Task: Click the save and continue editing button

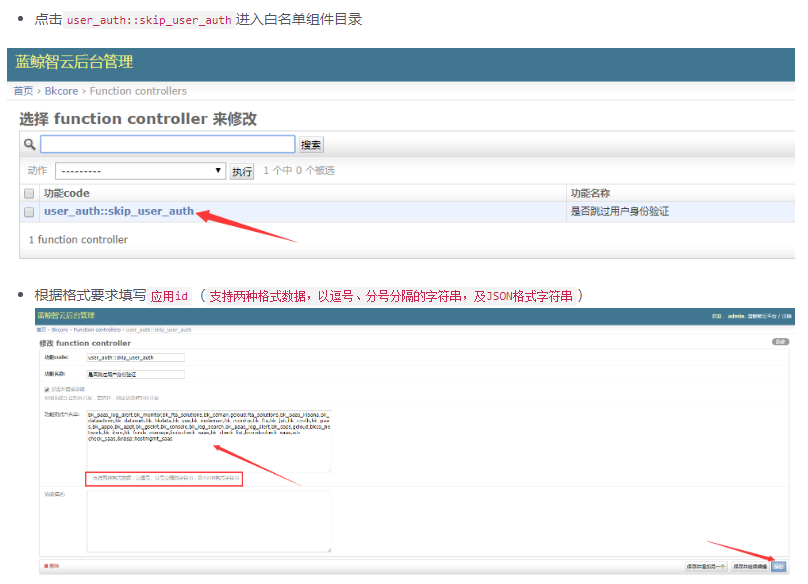Action: [750, 566]
